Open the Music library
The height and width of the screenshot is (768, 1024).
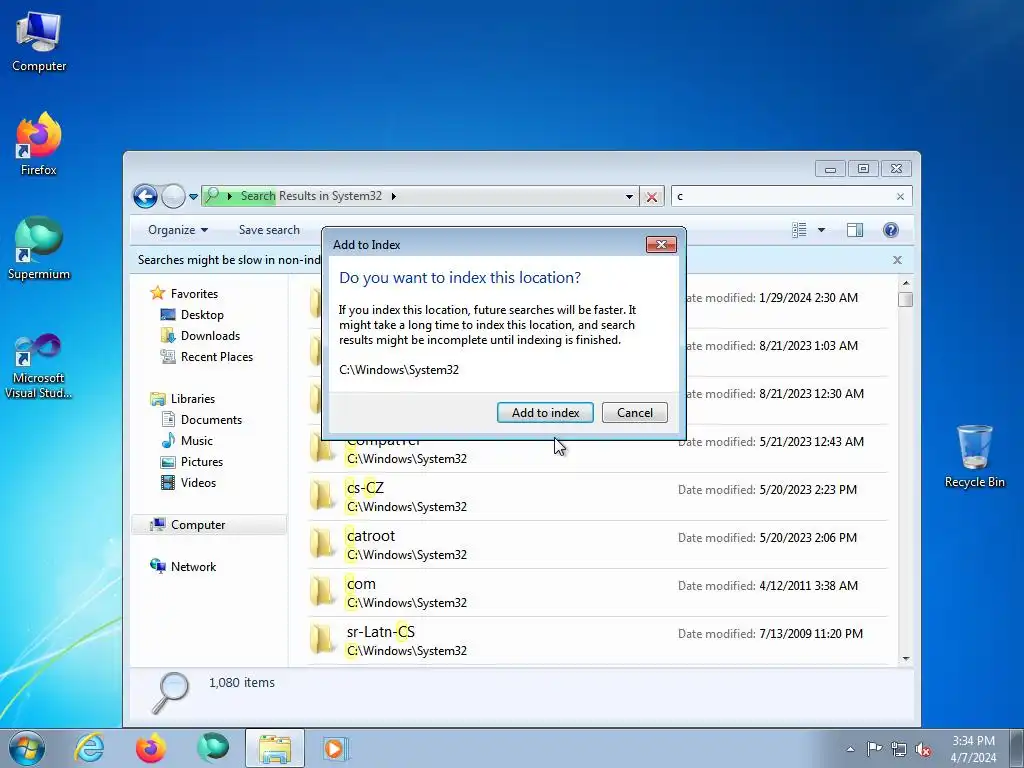coord(197,440)
